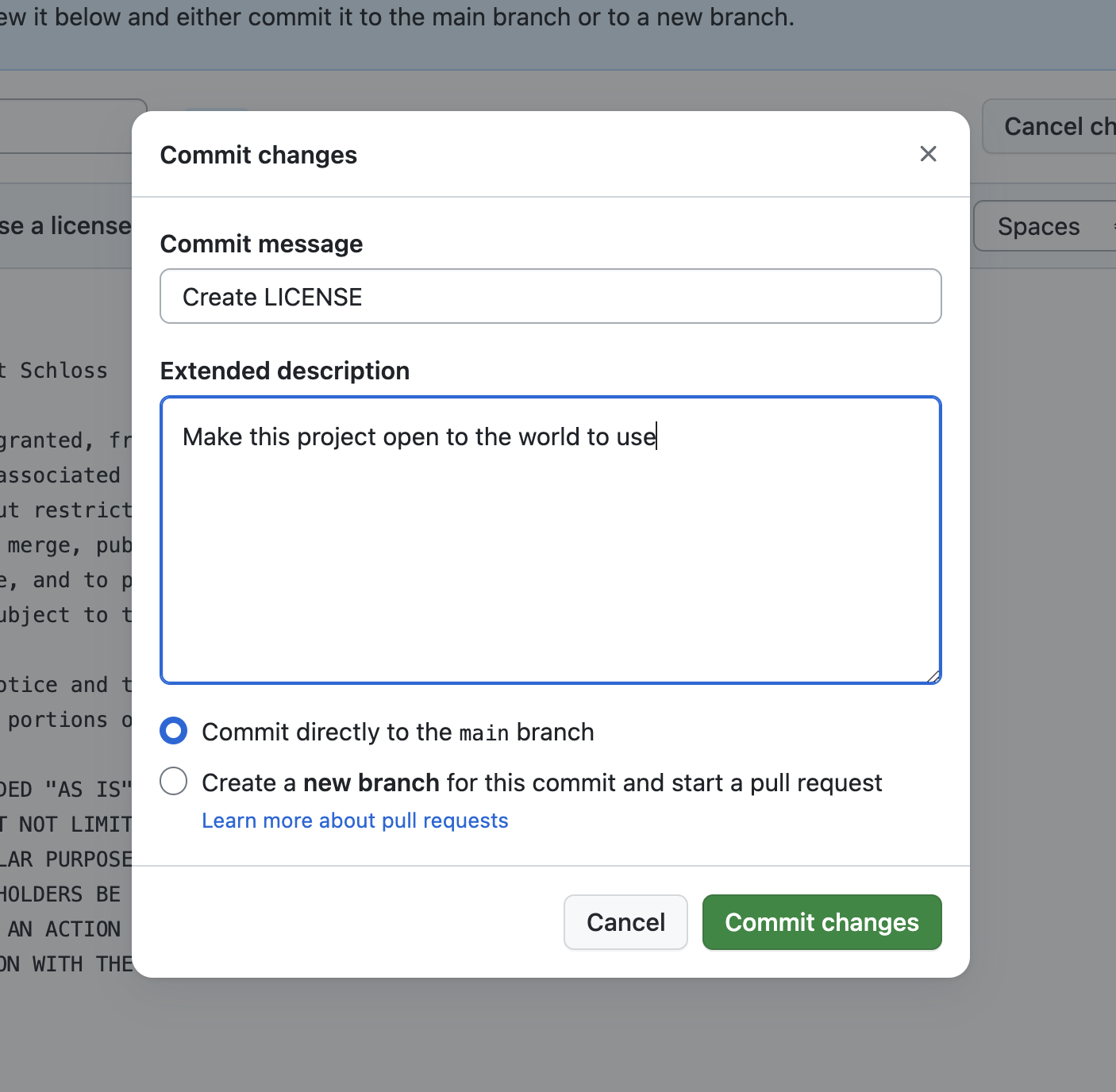Click the 'se a license' text behind dialog
This screenshot has height=1092, width=1116.
tap(65, 226)
